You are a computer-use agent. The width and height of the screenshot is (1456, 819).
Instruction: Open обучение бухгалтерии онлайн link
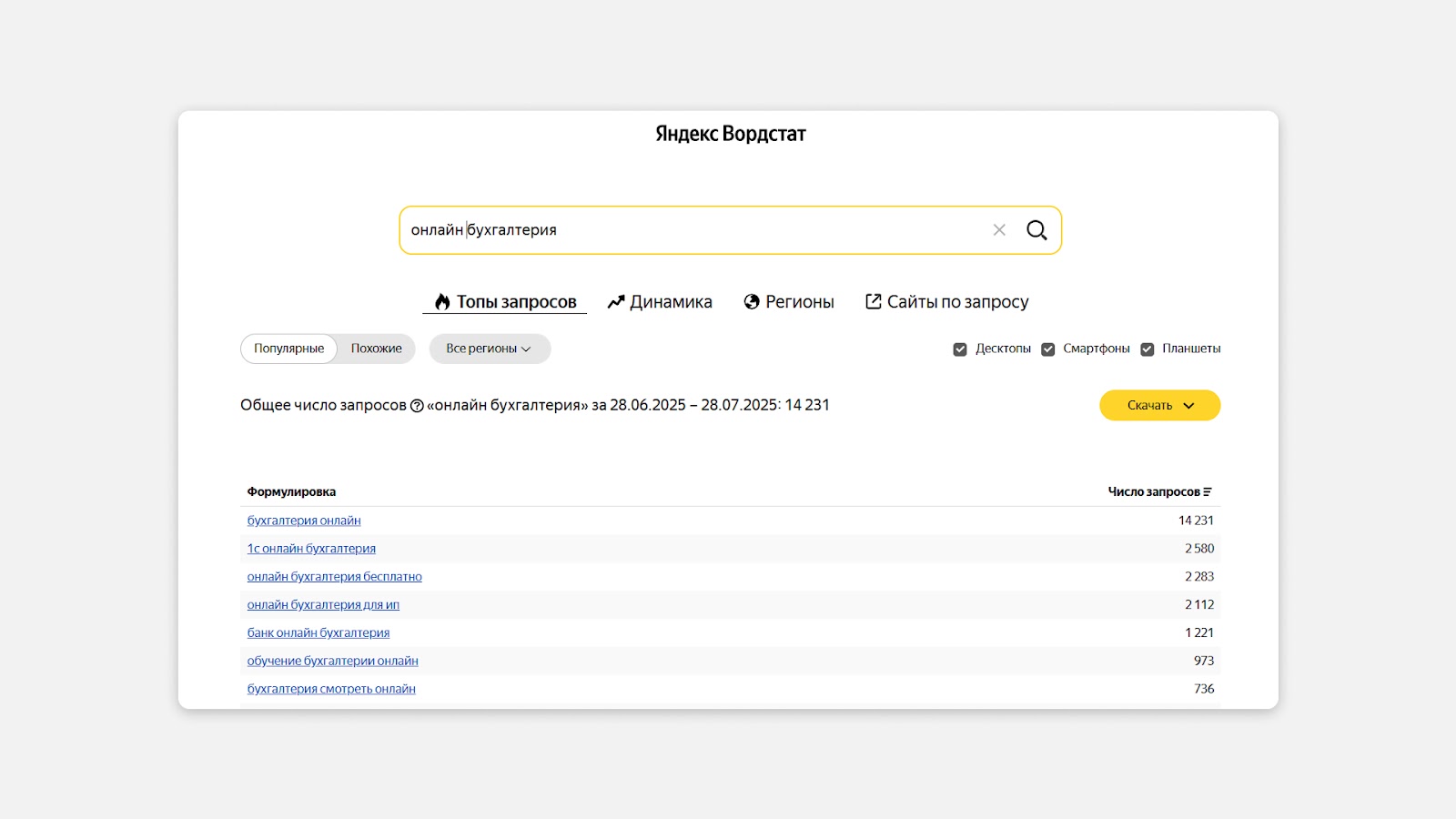333,662
